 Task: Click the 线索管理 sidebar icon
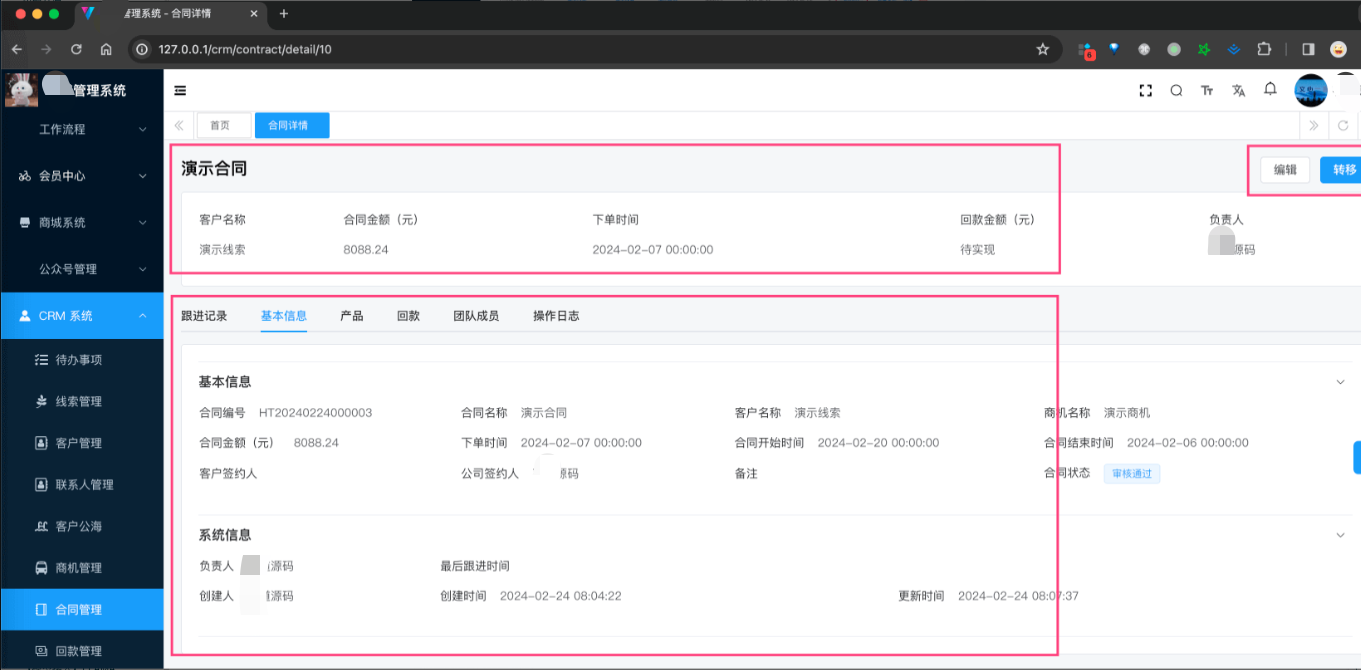coord(41,401)
